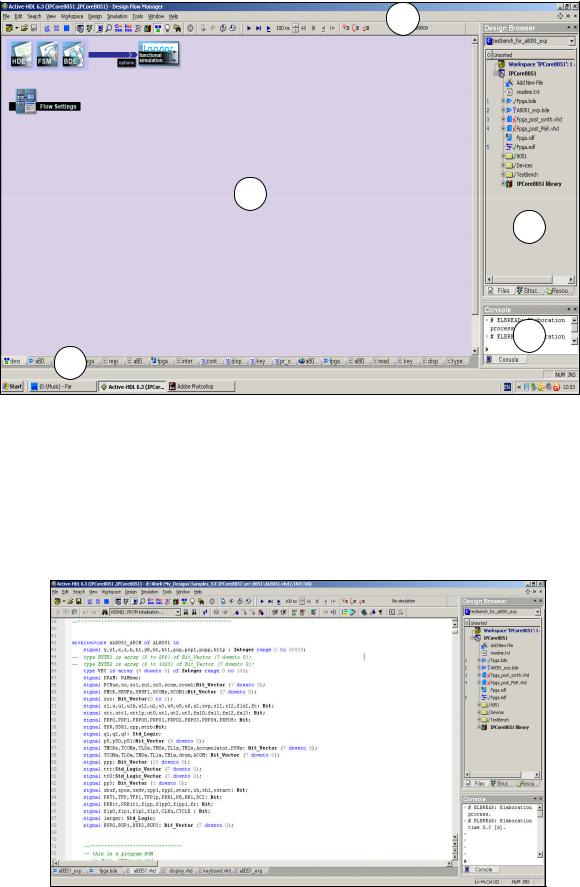Select readme.txt in the top Design Browser
Screen dimensions: 580x887
tap(527, 92)
